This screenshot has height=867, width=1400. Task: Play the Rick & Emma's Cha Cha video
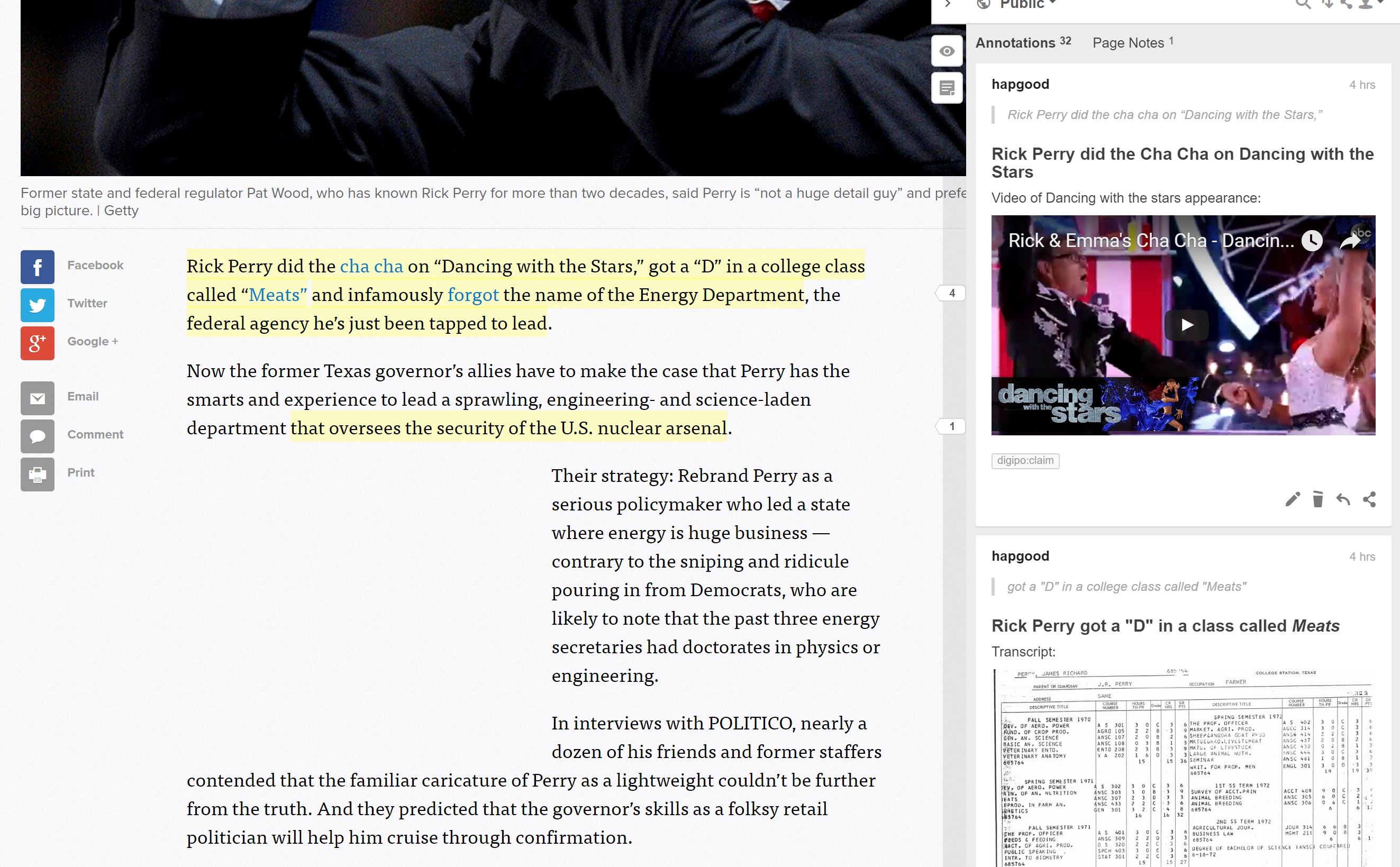point(1186,325)
